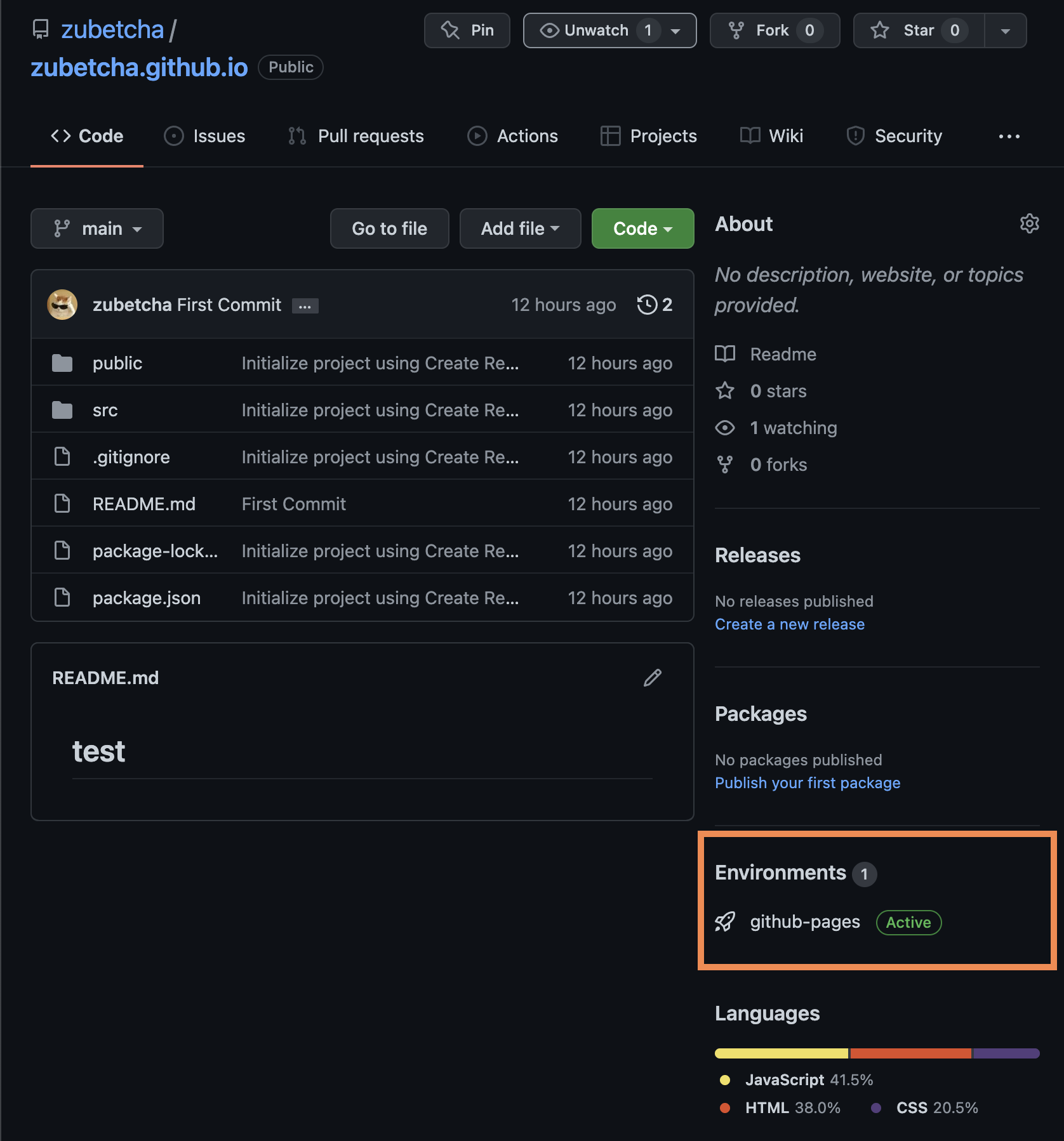Click the public folder icon
This screenshot has width=1064, height=1141.
(62, 363)
